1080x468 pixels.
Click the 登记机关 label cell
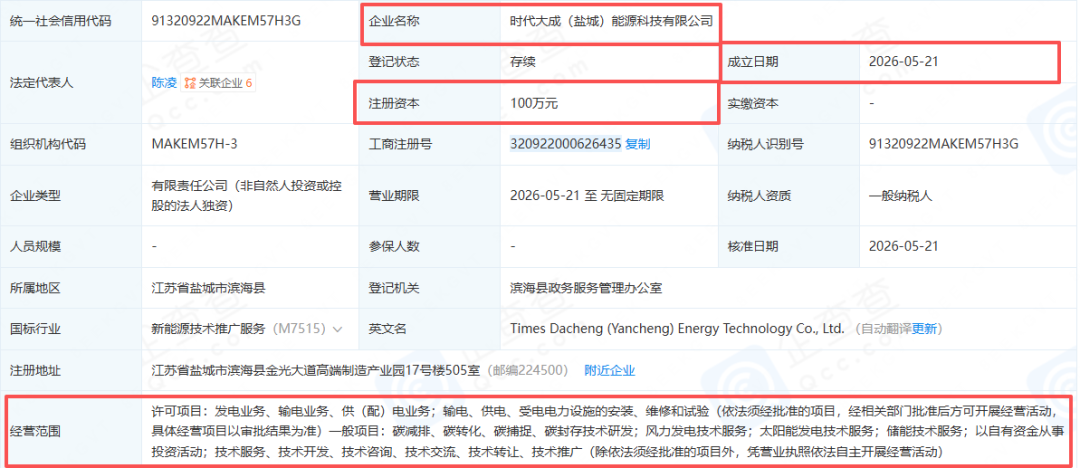tap(430, 288)
